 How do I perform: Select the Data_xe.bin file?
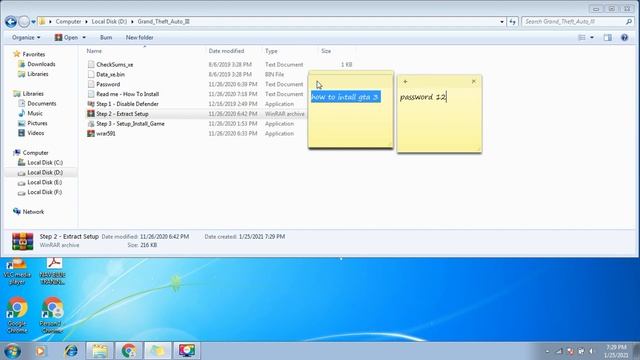tap(110, 74)
